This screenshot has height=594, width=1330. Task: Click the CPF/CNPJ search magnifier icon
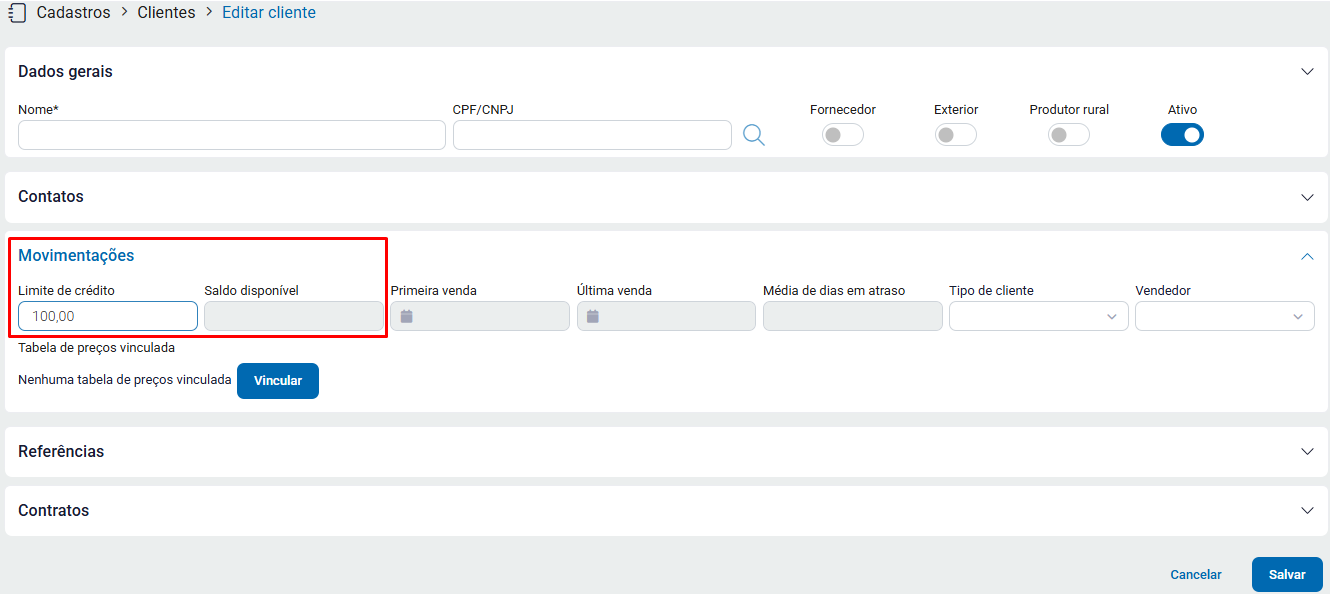click(x=754, y=135)
